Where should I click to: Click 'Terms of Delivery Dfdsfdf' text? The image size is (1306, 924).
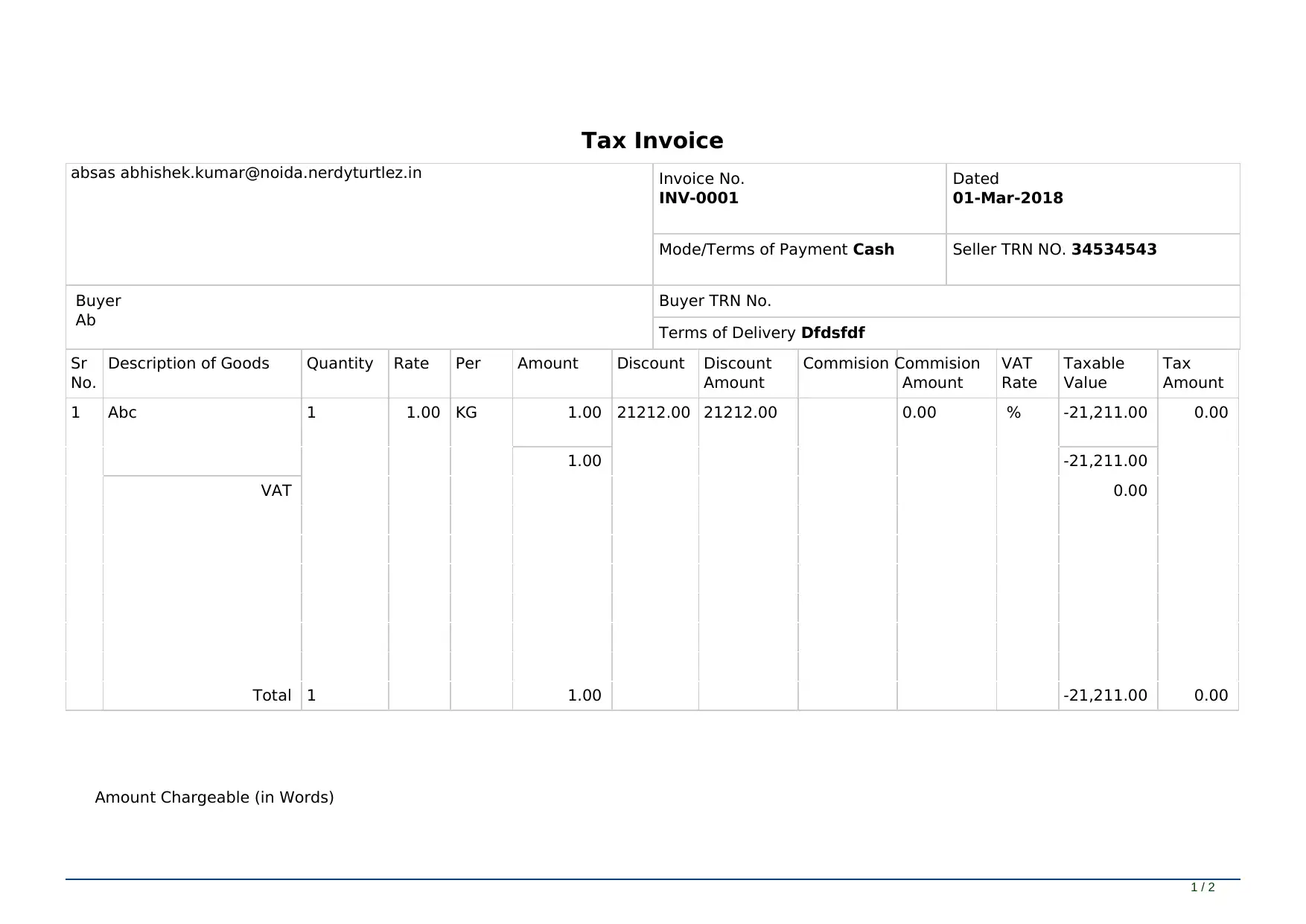pos(762,333)
